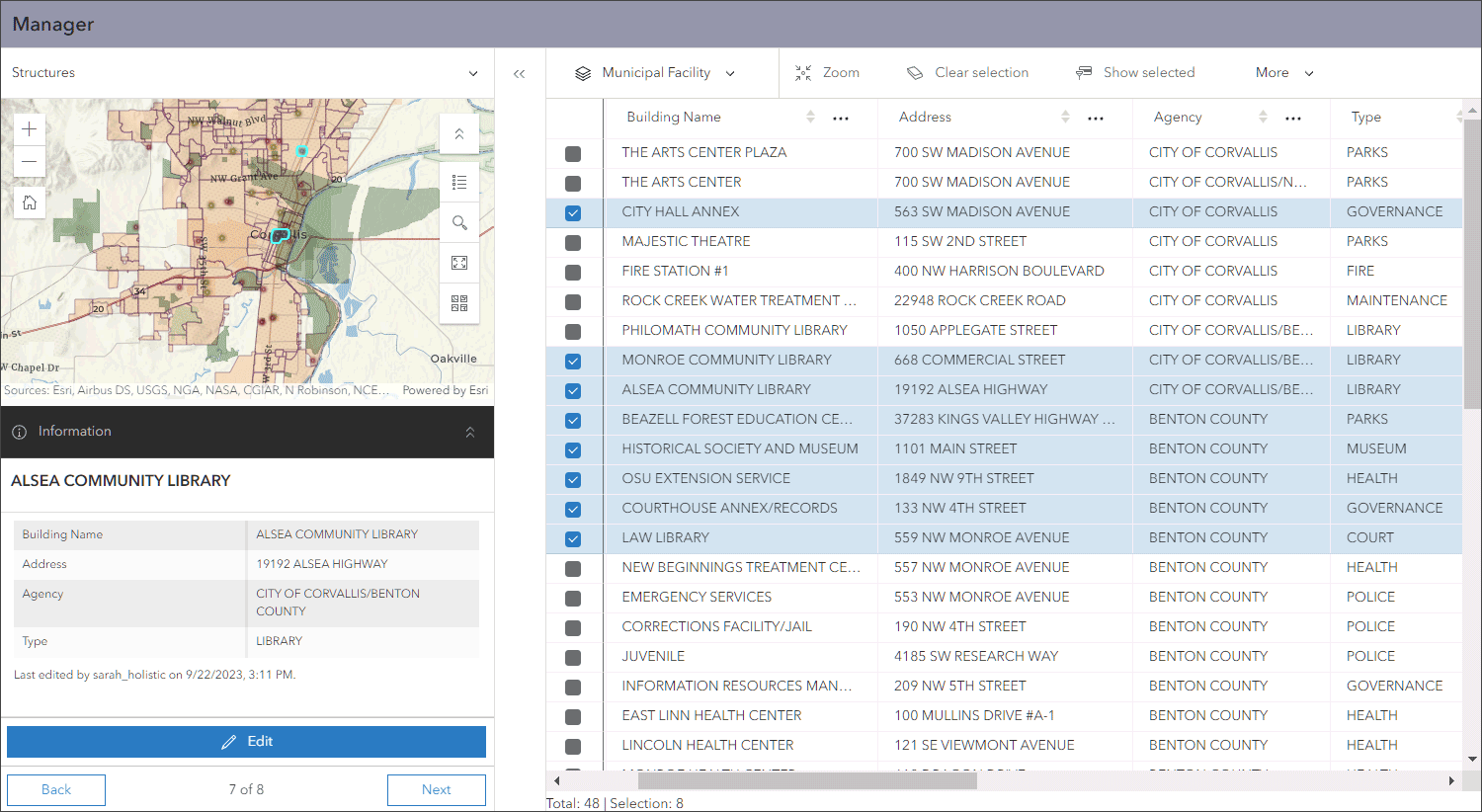Select the FIRE STATION #1 checkbox
The height and width of the screenshot is (812, 1482).
tap(573, 272)
